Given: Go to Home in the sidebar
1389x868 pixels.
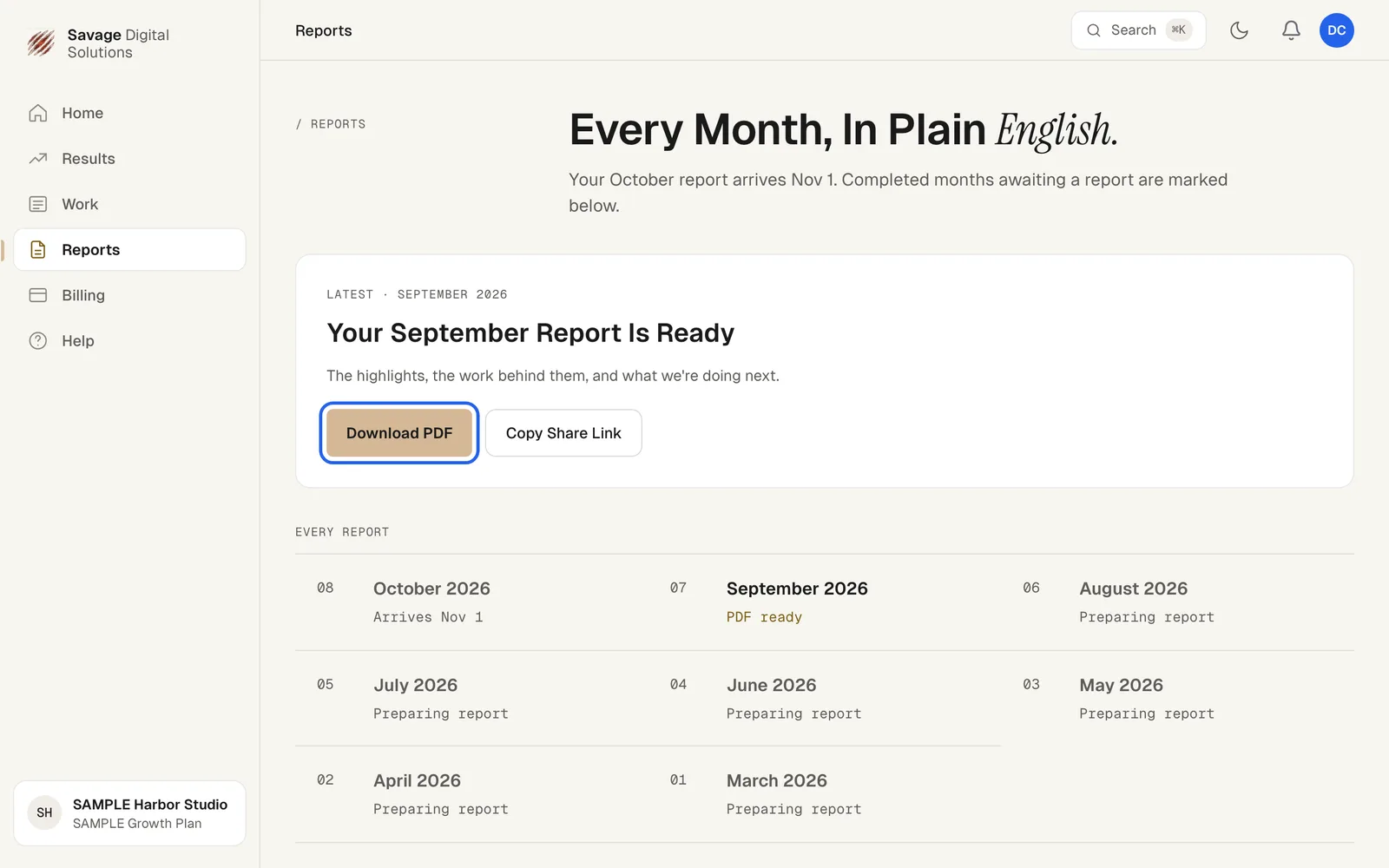Looking at the screenshot, I should (130, 113).
